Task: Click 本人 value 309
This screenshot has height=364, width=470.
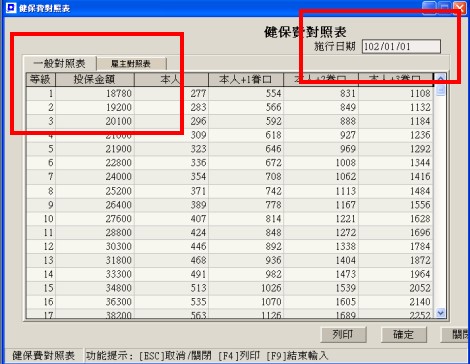Action: pos(171,135)
